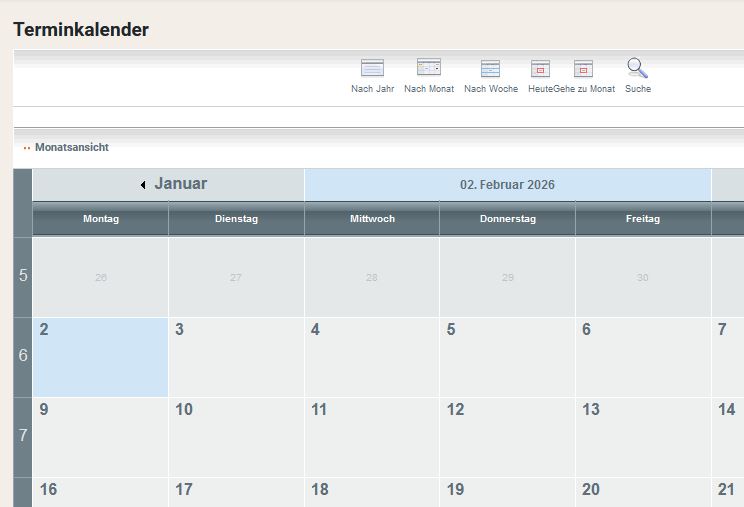The height and width of the screenshot is (507, 744).
Task: Open the Gehe zu Monat icon
Action: coord(584,69)
